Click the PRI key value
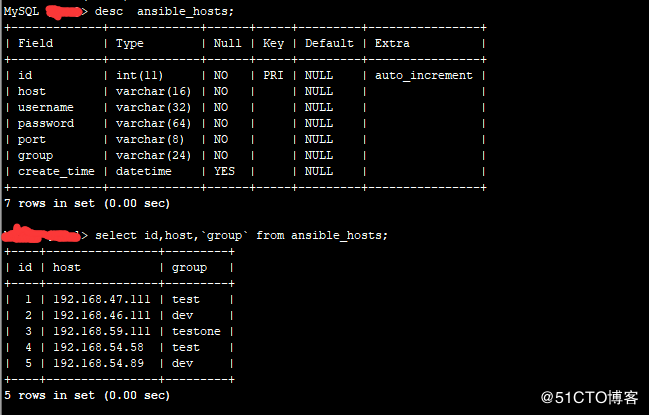The height and width of the screenshot is (415, 649). point(274,75)
